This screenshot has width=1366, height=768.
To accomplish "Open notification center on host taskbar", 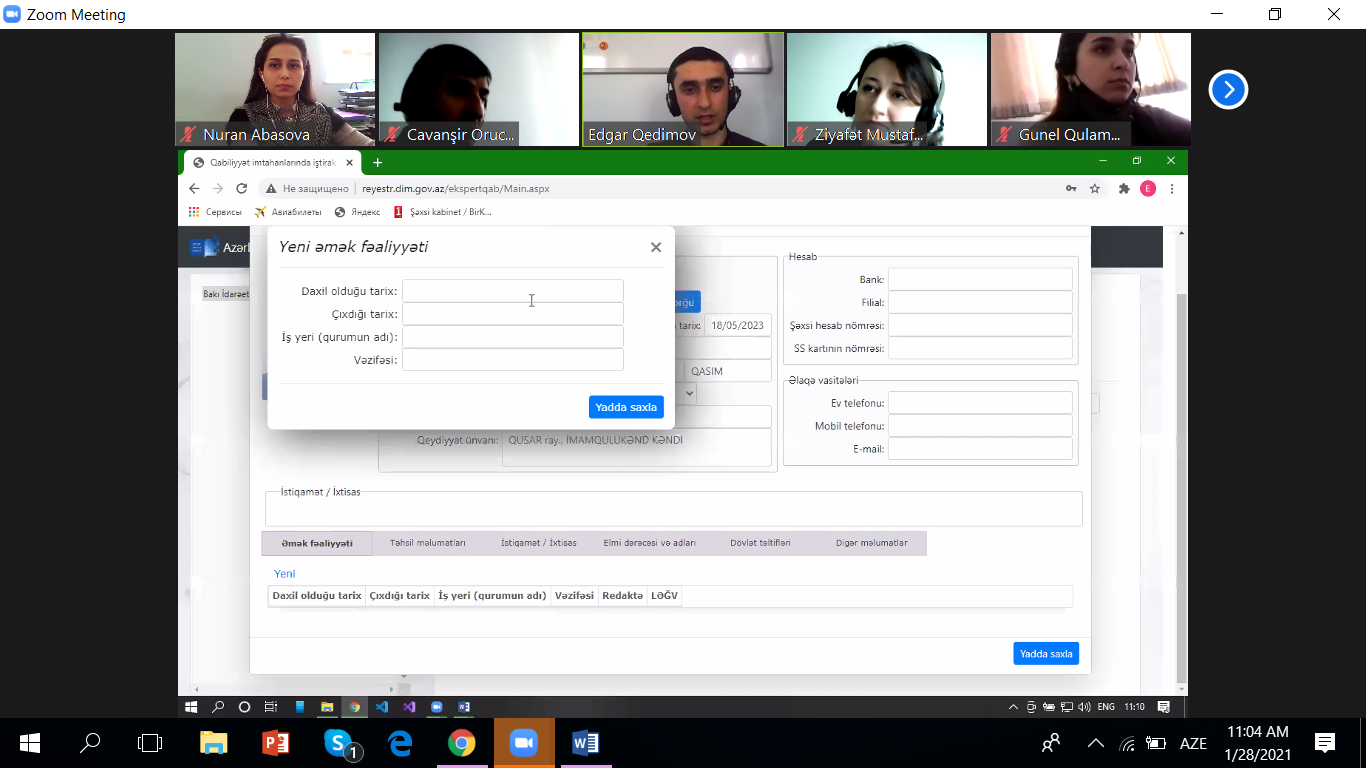I will [x=1325, y=743].
